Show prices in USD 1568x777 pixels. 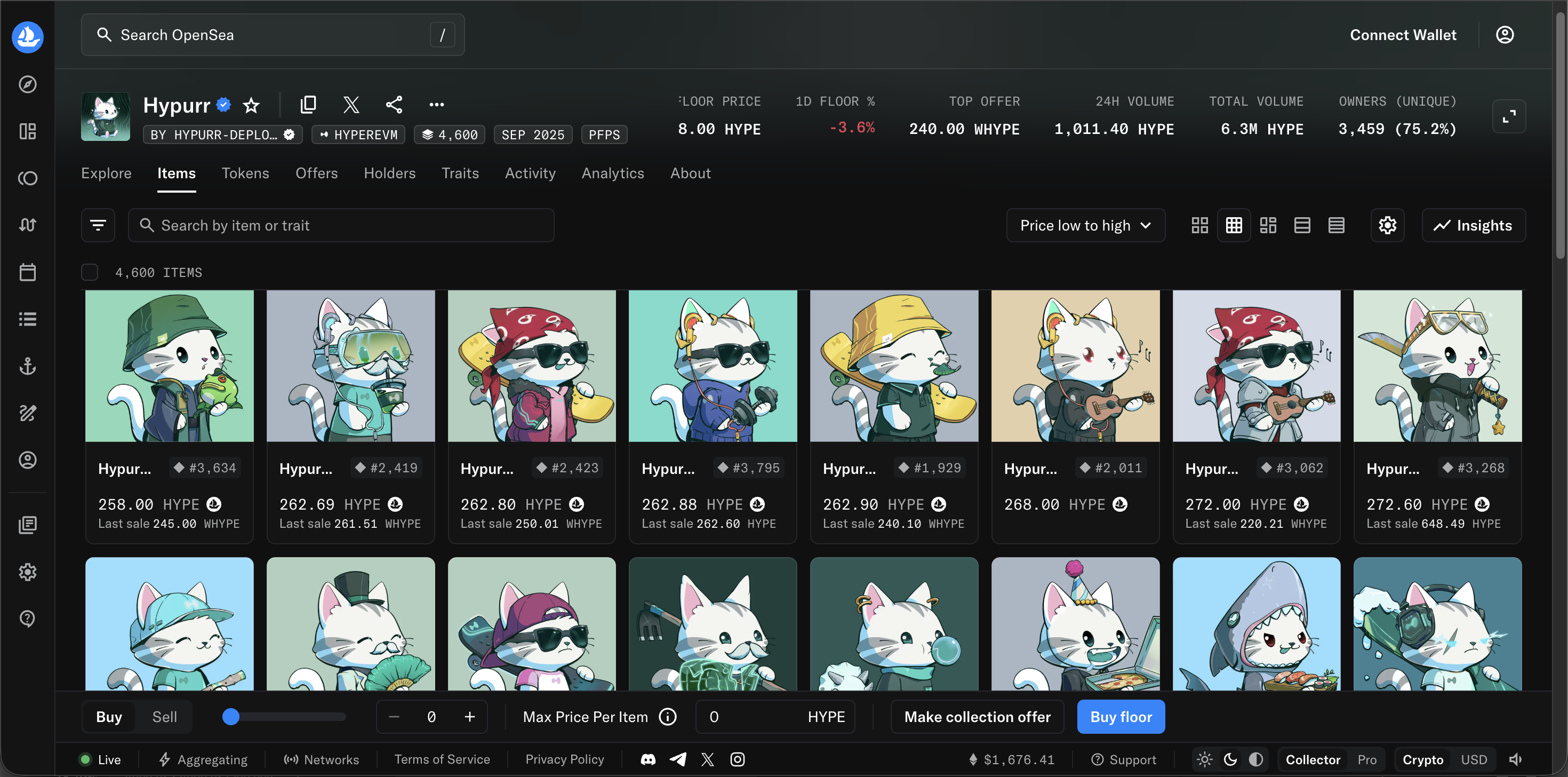1474,759
